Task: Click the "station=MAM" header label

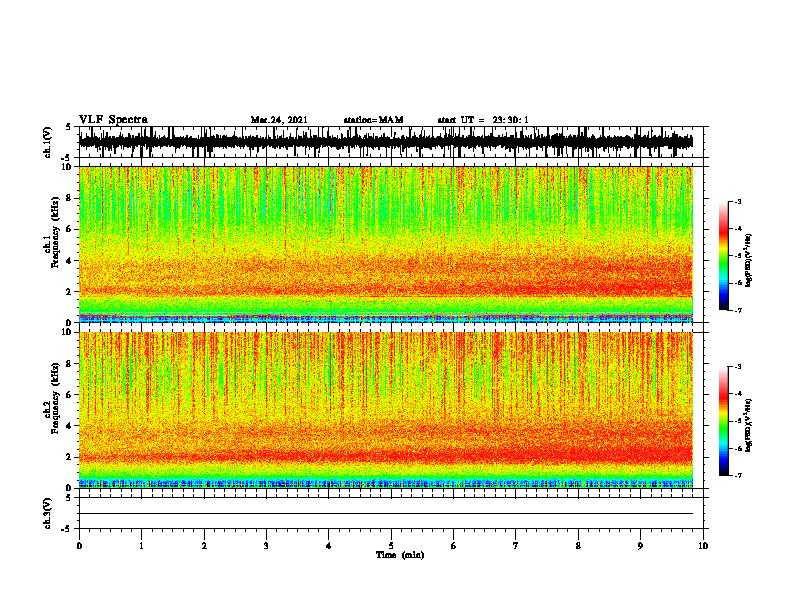Action: [373, 120]
